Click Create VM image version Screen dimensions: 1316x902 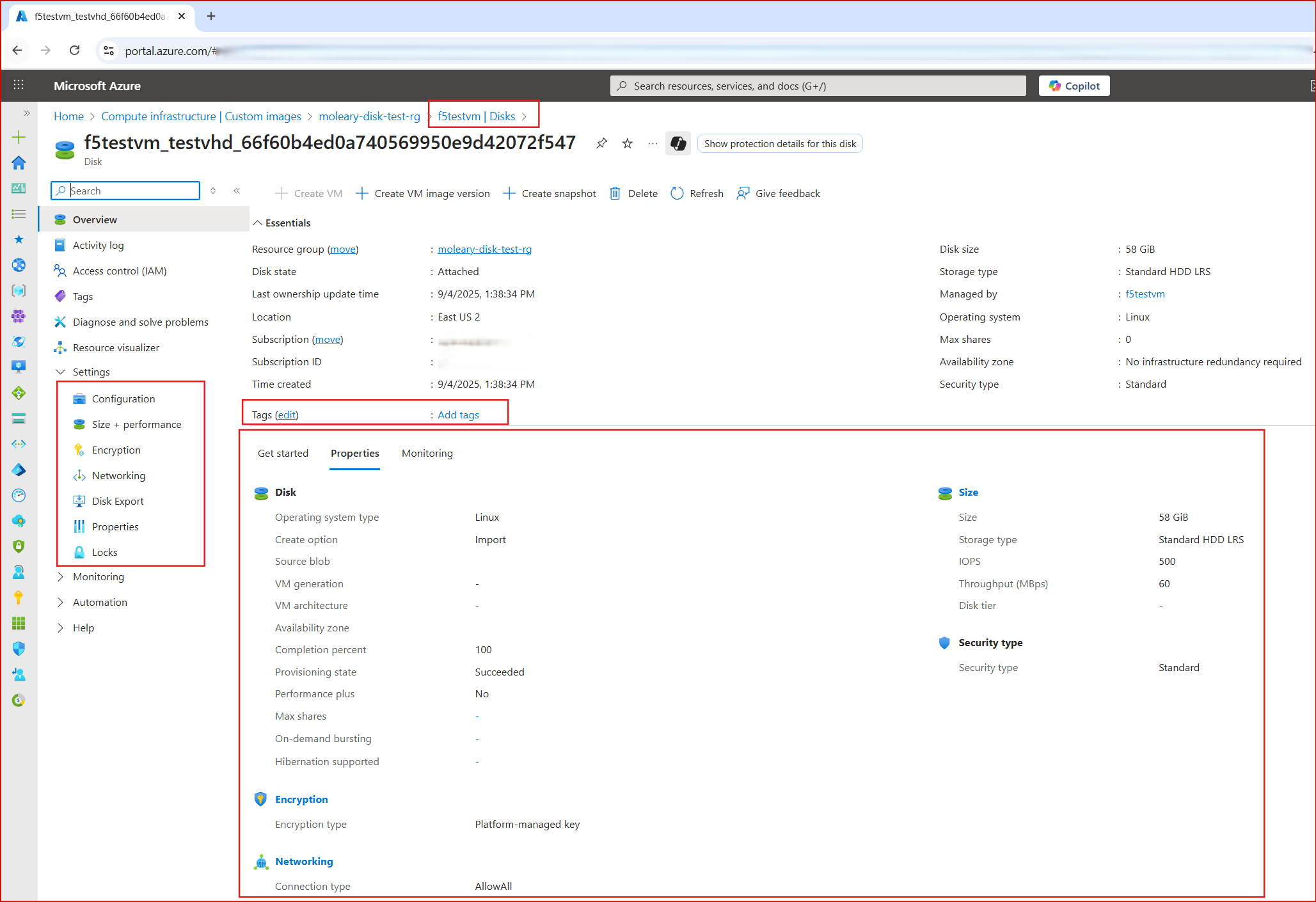(423, 193)
